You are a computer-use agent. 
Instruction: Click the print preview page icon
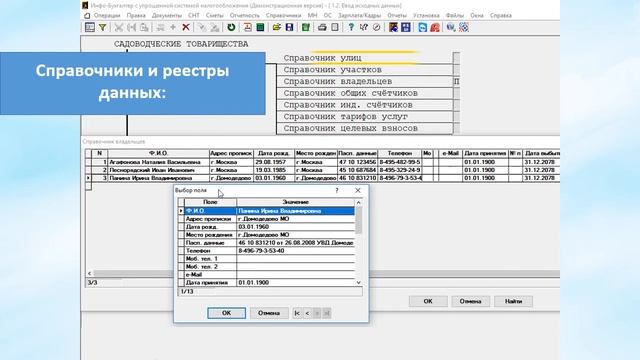pyautogui.click(x=335, y=27)
